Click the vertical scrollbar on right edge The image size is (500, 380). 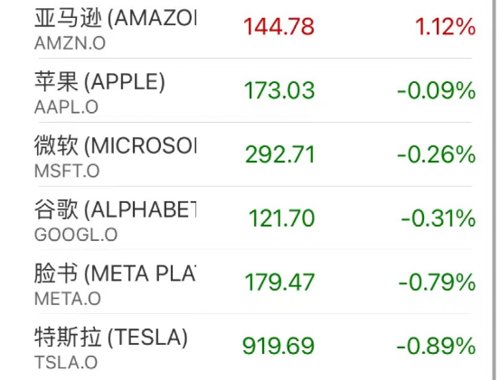coord(494,190)
